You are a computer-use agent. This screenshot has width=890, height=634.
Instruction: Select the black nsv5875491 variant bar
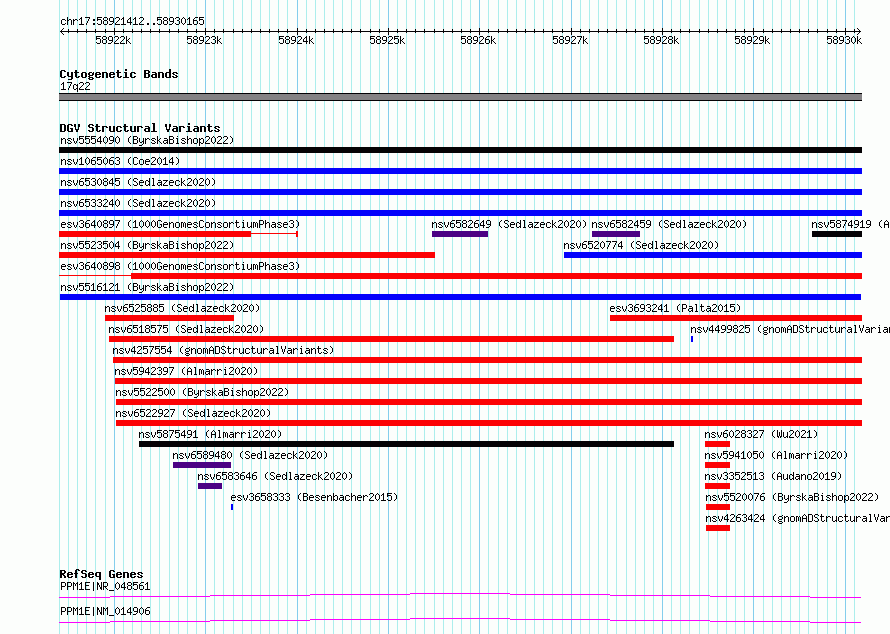click(406, 444)
